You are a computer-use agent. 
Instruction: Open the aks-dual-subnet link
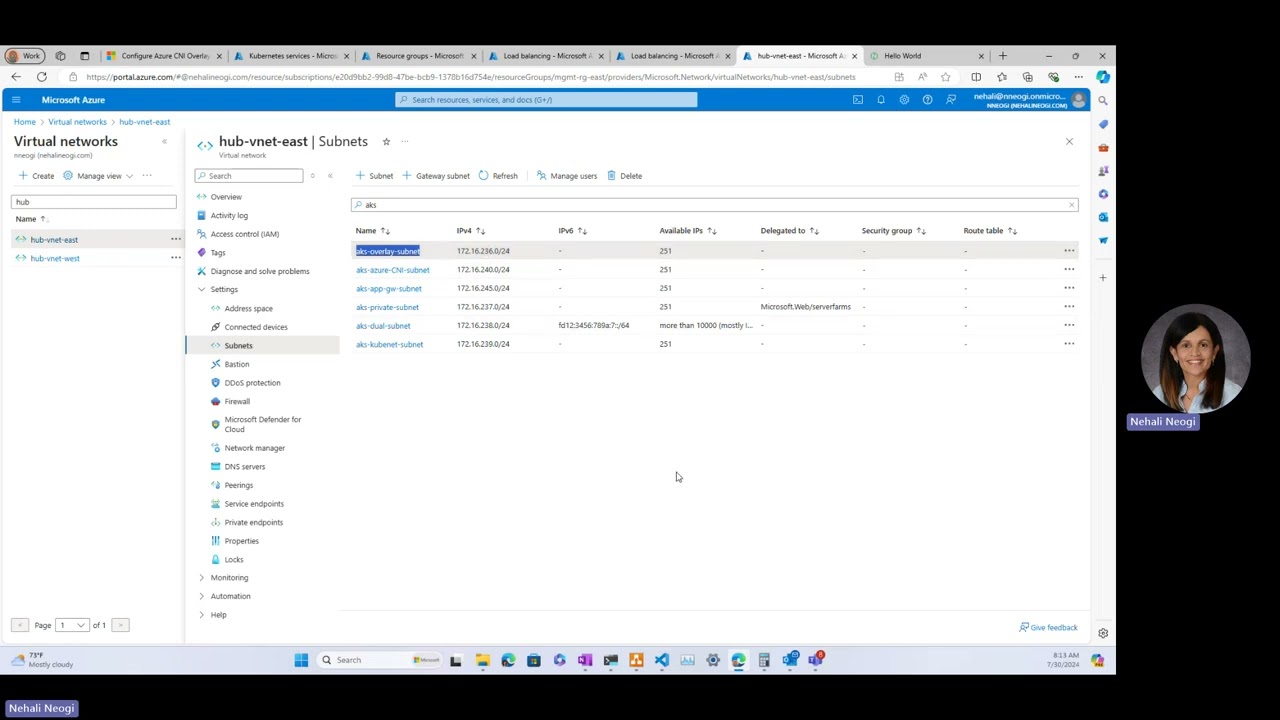coord(383,326)
